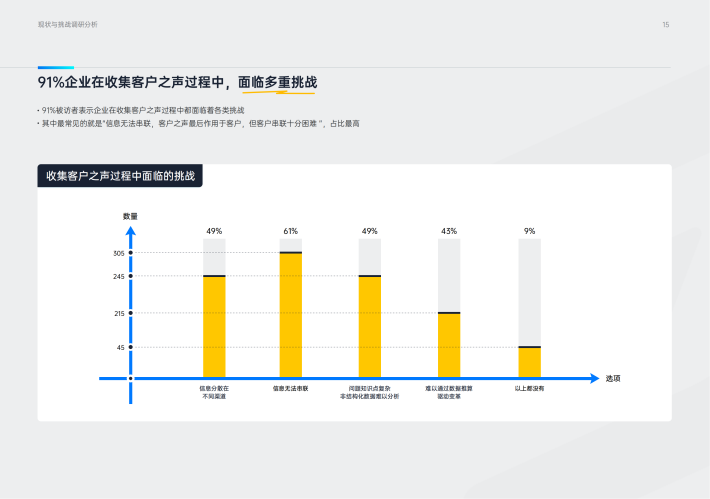Click the axis dot beside value 45
The height and width of the screenshot is (499, 710).
click(x=130, y=348)
